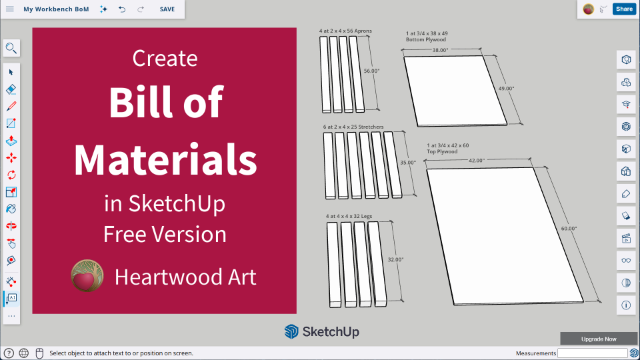Select the Rectangle tool
The width and height of the screenshot is (640, 360).
[x=11, y=123]
